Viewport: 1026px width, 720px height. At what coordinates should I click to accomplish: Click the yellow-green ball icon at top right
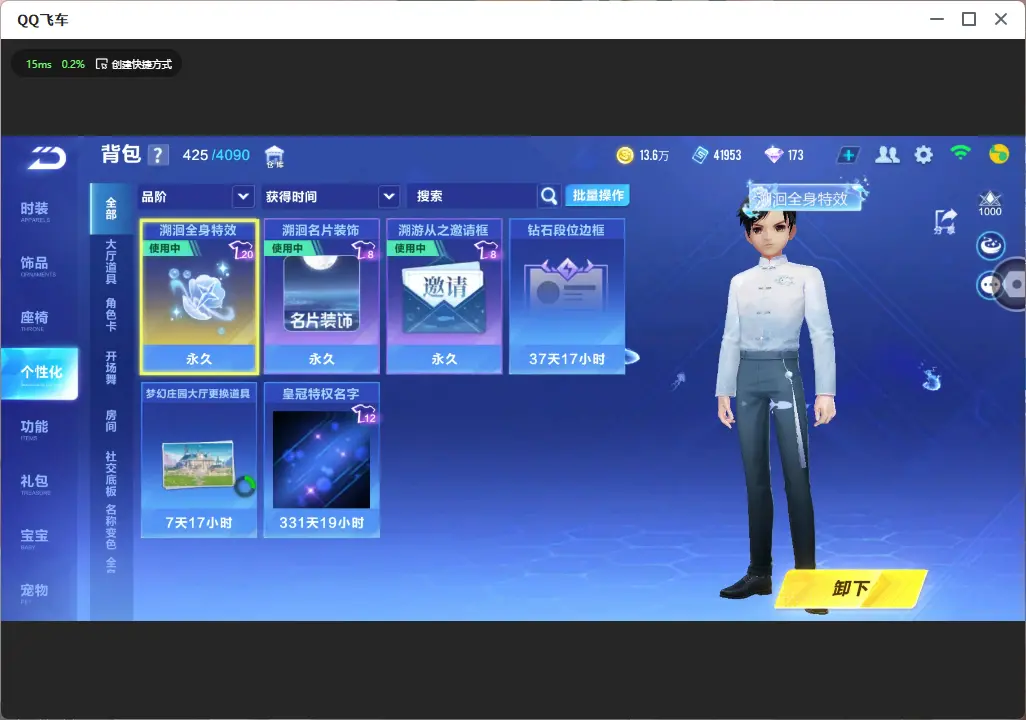pos(999,154)
